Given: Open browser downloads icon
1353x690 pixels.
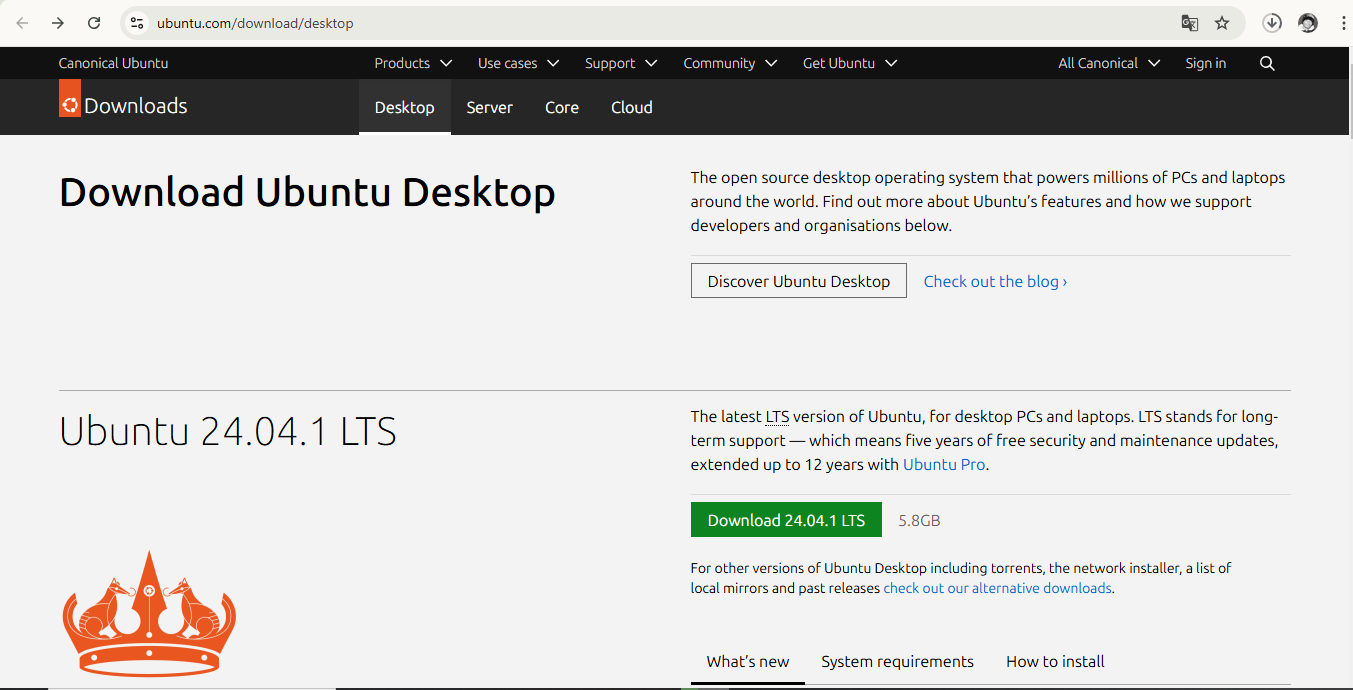Looking at the screenshot, I should [1272, 22].
